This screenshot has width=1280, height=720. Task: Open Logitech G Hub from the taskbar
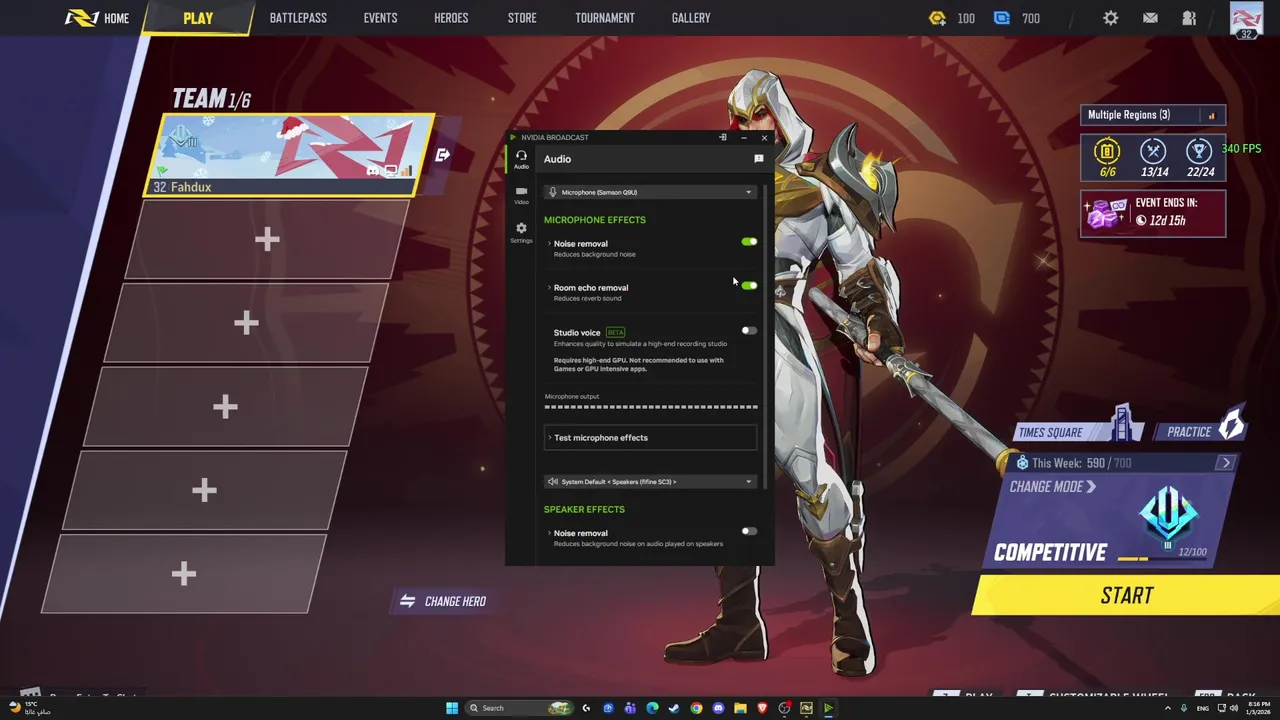pyautogui.click(x=586, y=708)
